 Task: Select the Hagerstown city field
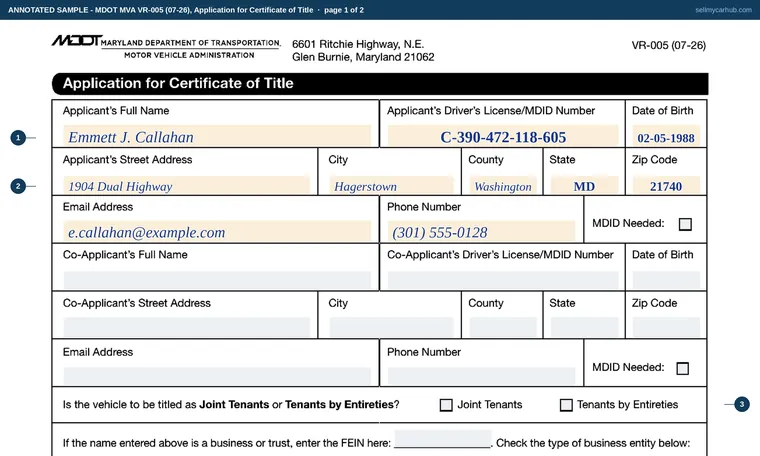tap(391, 186)
